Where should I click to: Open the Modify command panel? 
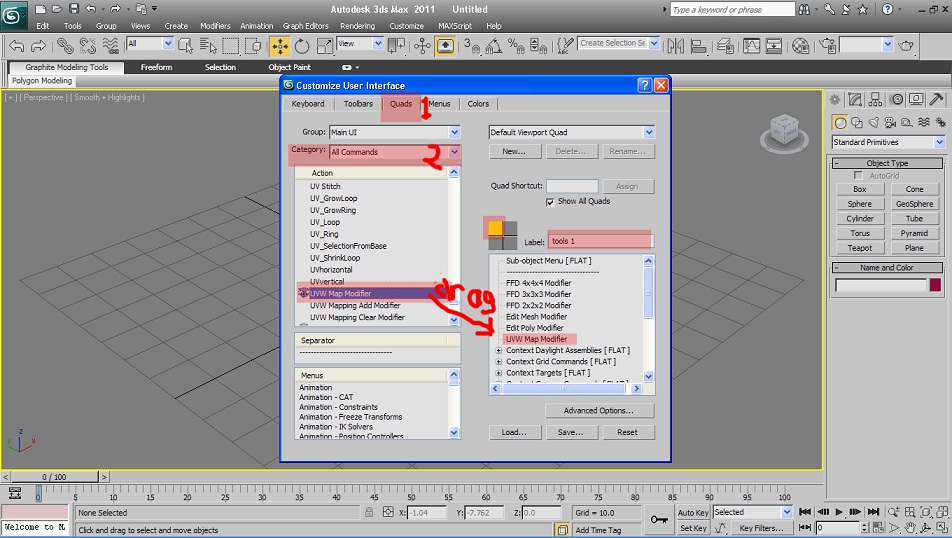(x=855, y=100)
